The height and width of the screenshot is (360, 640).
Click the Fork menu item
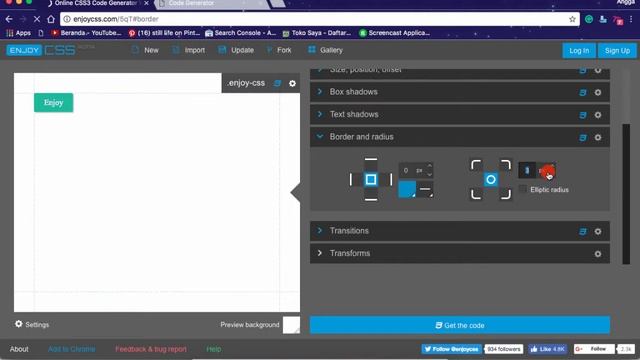point(279,50)
